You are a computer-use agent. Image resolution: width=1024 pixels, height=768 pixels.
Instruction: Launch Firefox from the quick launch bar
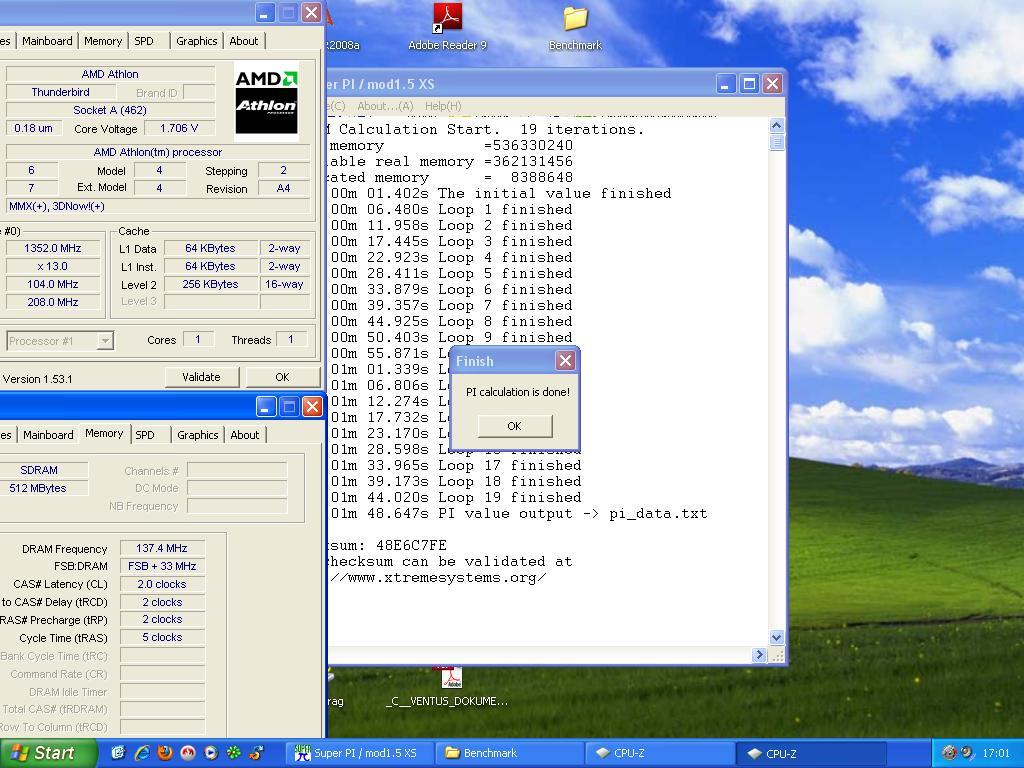pos(165,753)
